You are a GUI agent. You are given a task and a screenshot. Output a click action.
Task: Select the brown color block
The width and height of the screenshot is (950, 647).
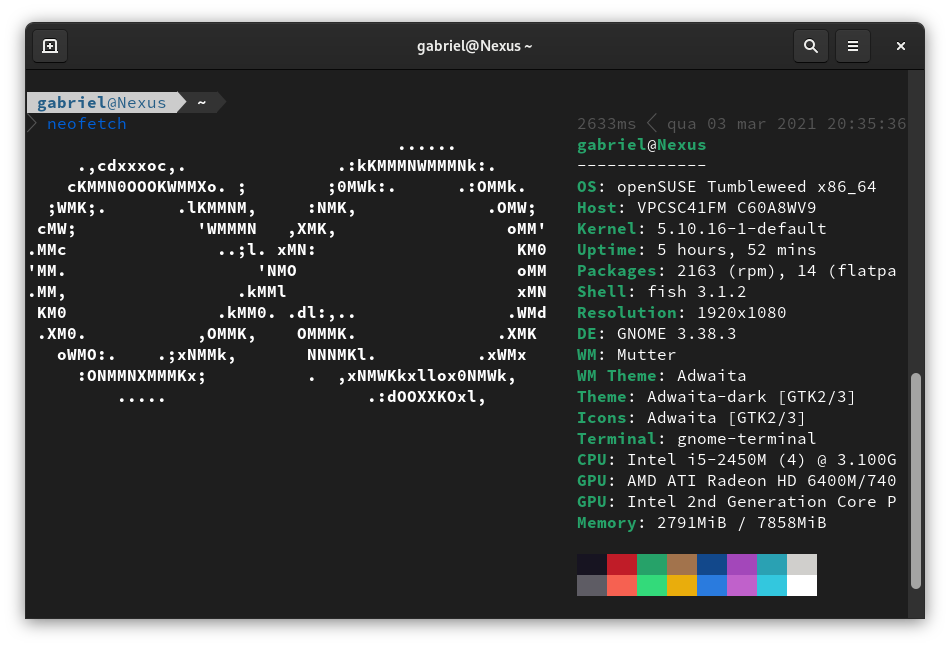(682, 564)
